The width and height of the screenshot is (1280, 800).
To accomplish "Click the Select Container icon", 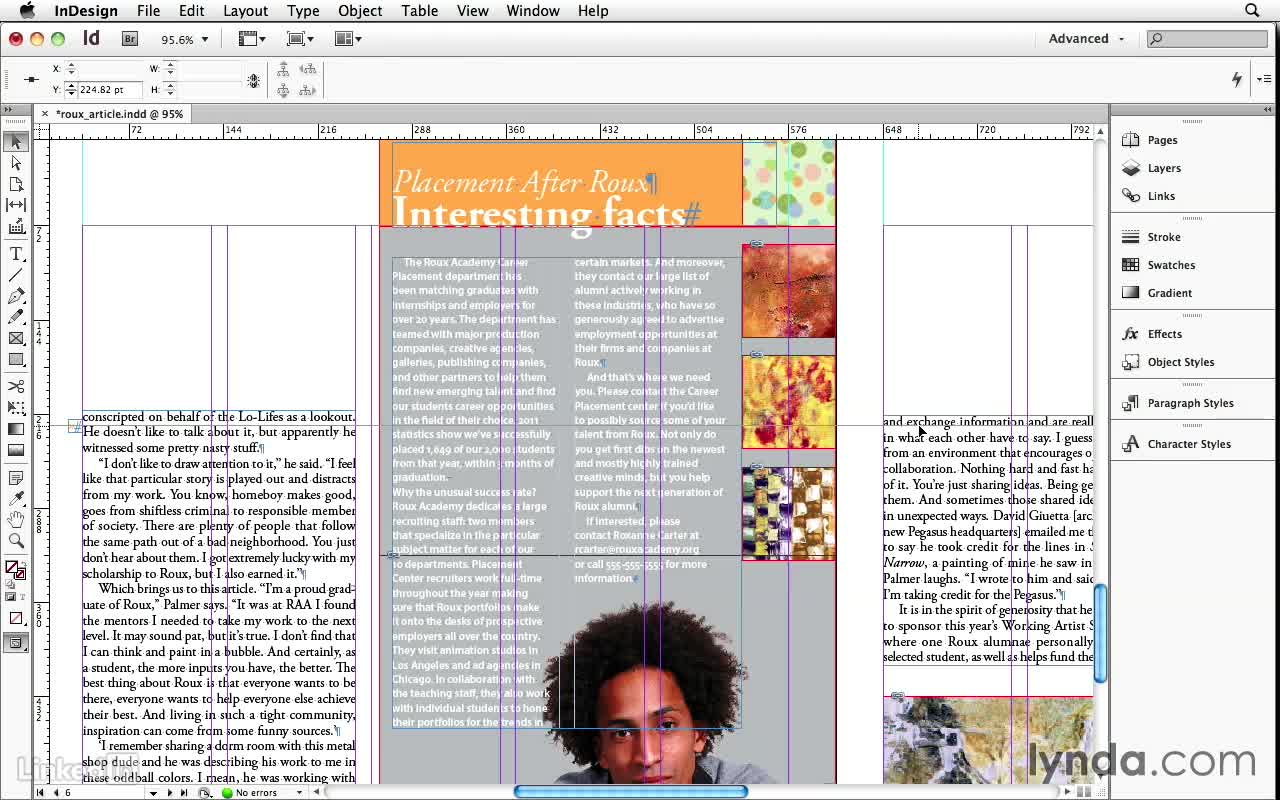I will [284, 69].
